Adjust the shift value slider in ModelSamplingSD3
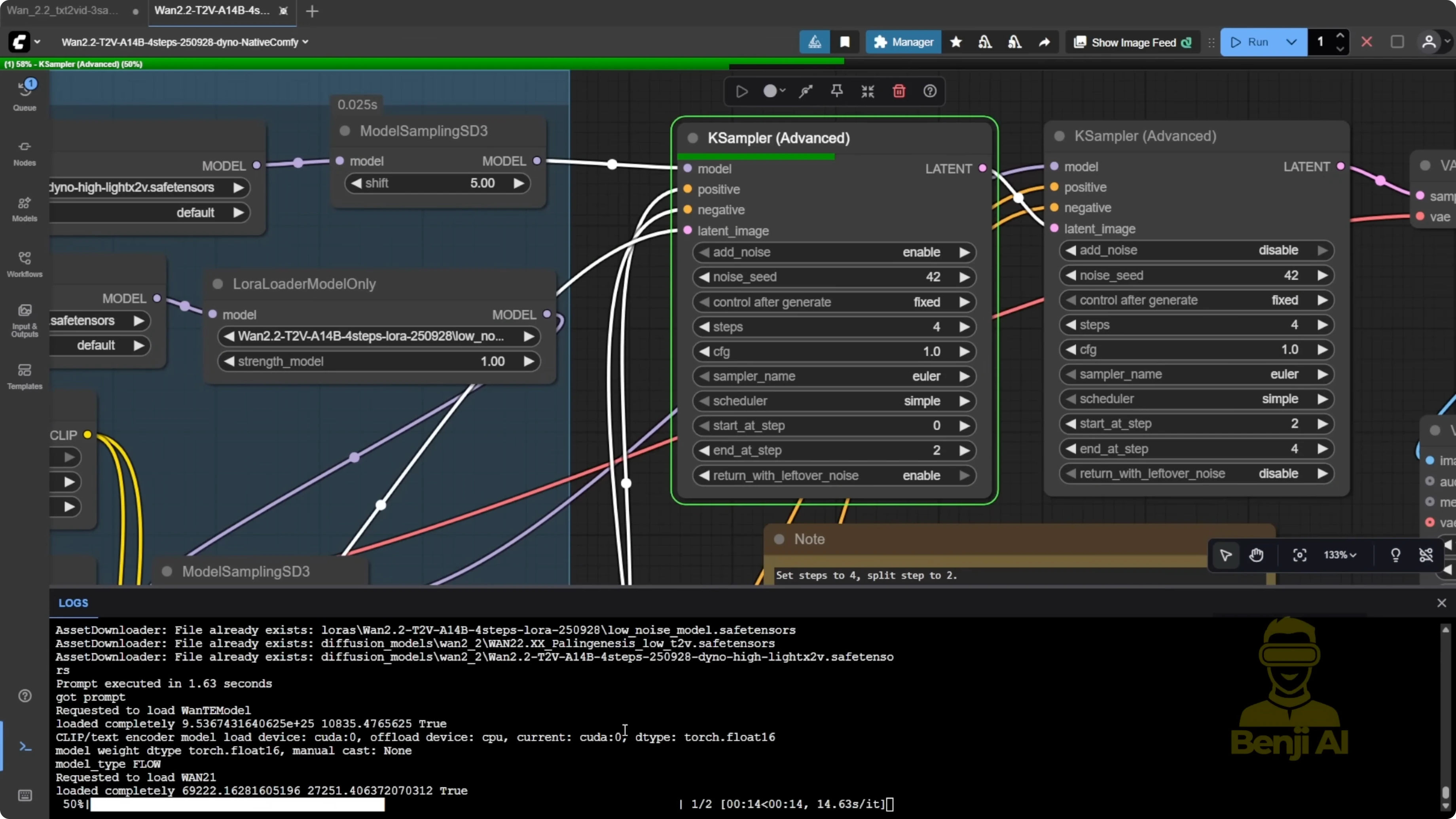The width and height of the screenshot is (1456, 819). pos(438,182)
